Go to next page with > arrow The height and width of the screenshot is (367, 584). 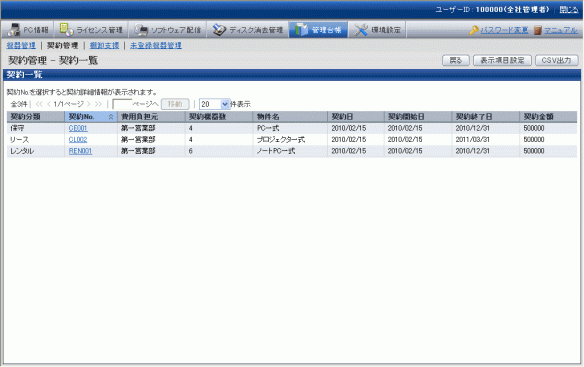[x=89, y=104]
